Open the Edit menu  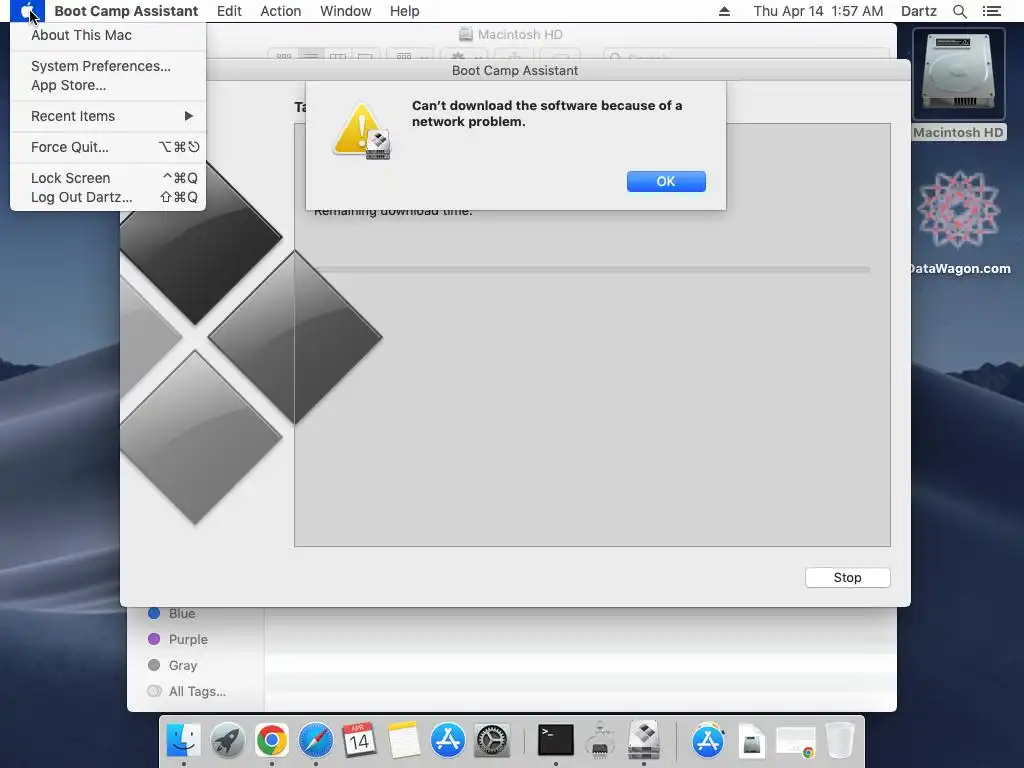pos(229,11)
